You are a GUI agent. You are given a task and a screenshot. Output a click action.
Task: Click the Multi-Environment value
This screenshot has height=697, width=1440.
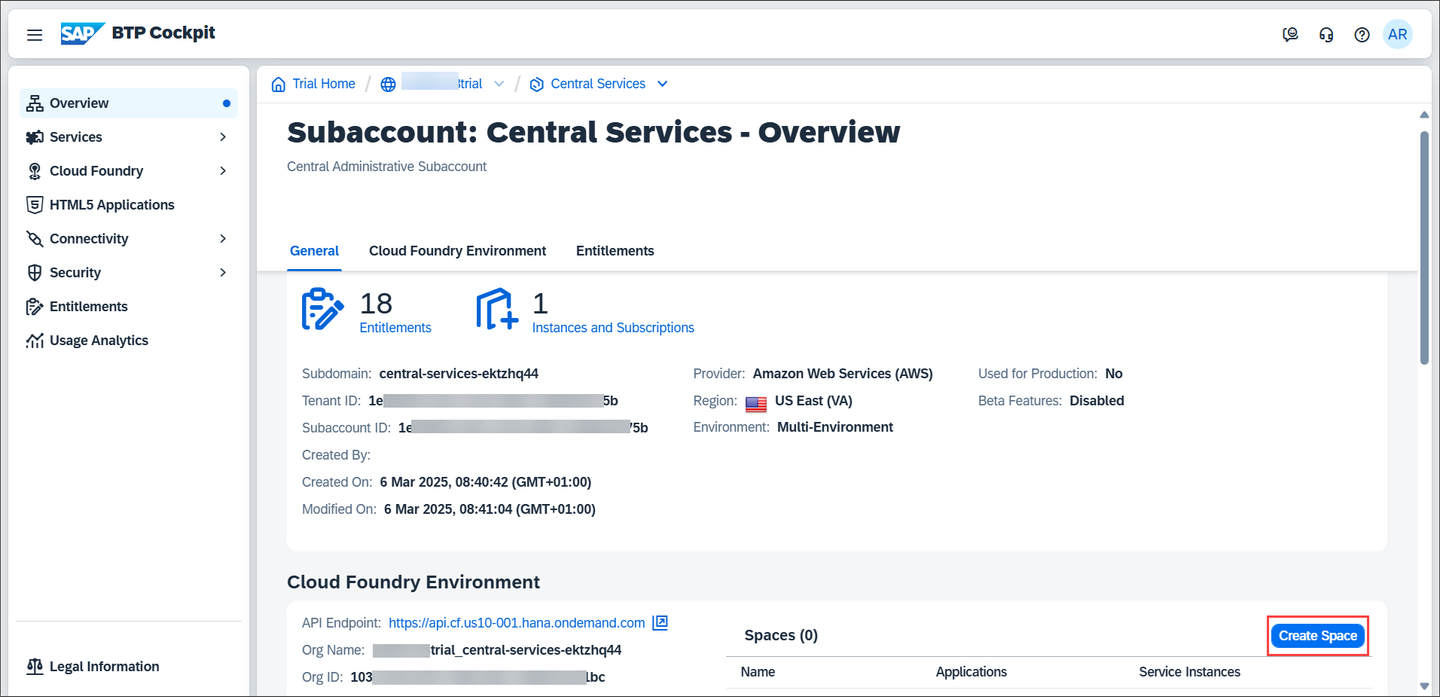pos(835,427)
